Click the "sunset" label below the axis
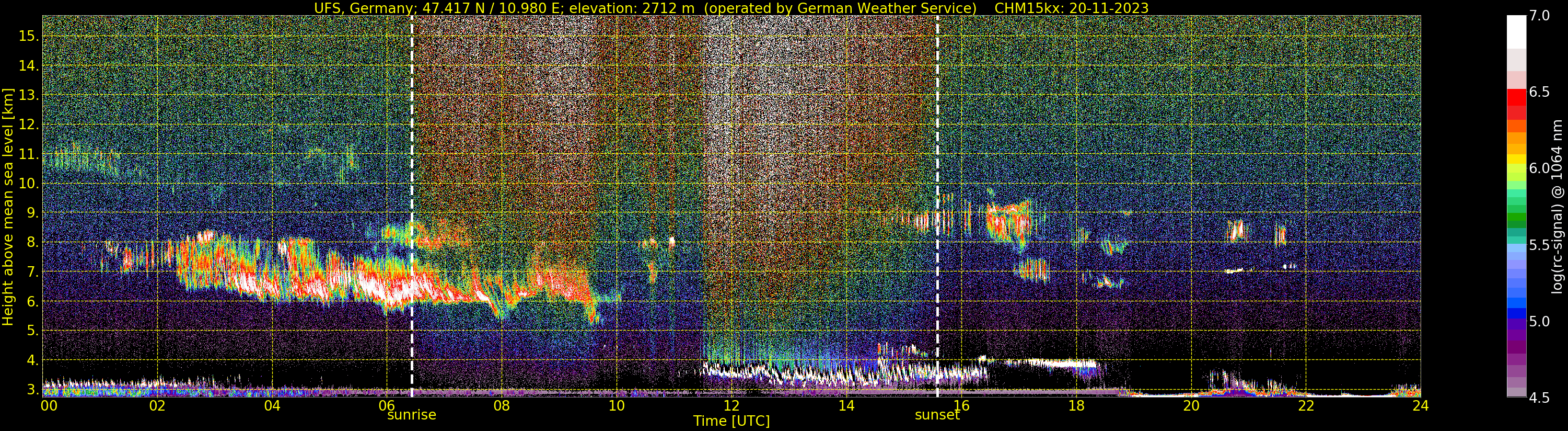The image size is (1568, 431). click(x=937, y=415)
